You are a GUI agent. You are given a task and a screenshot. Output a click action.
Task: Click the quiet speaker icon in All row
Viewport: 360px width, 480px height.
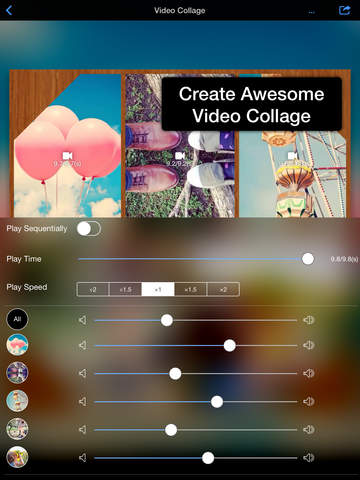click(x=83, y=320)
